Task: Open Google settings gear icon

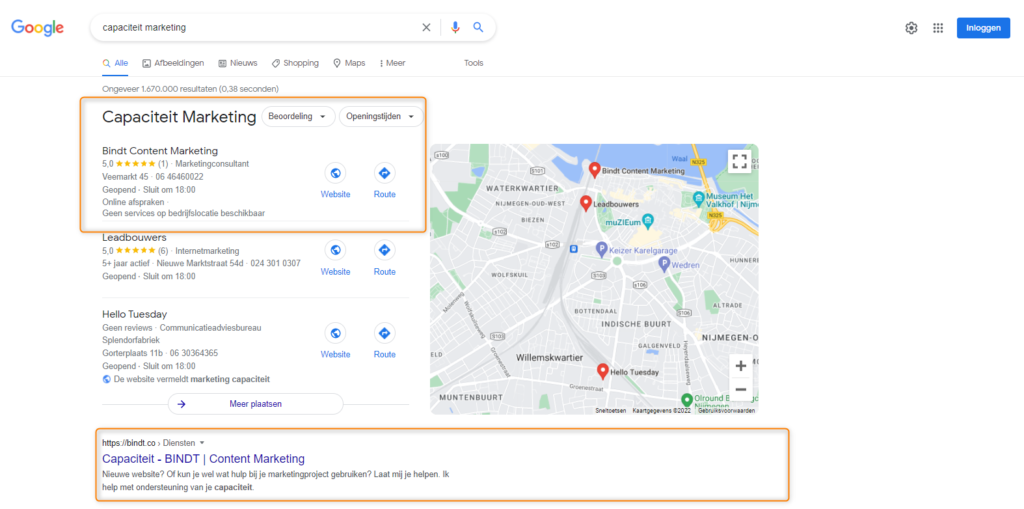Action: coord(911,28)
